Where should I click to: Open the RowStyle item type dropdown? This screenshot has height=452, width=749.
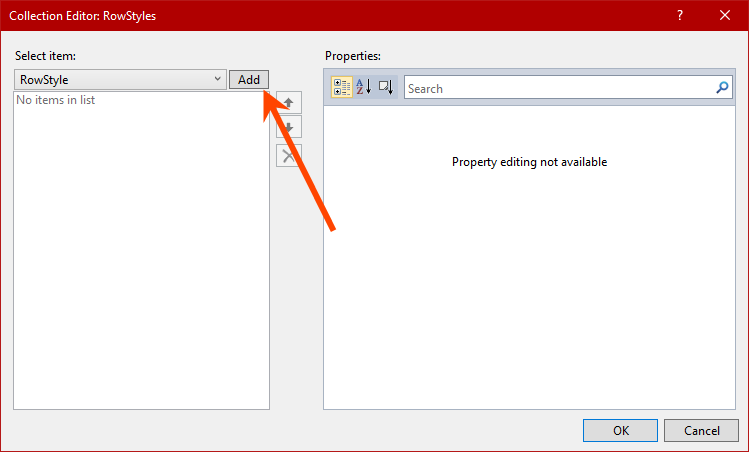tap(120, 79)
